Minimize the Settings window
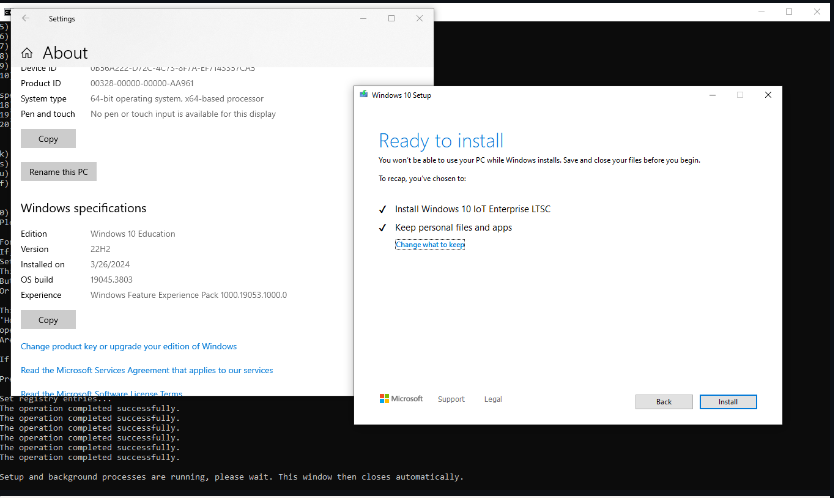The width and height of the screenshot is (834, 498). coord(363,18)
